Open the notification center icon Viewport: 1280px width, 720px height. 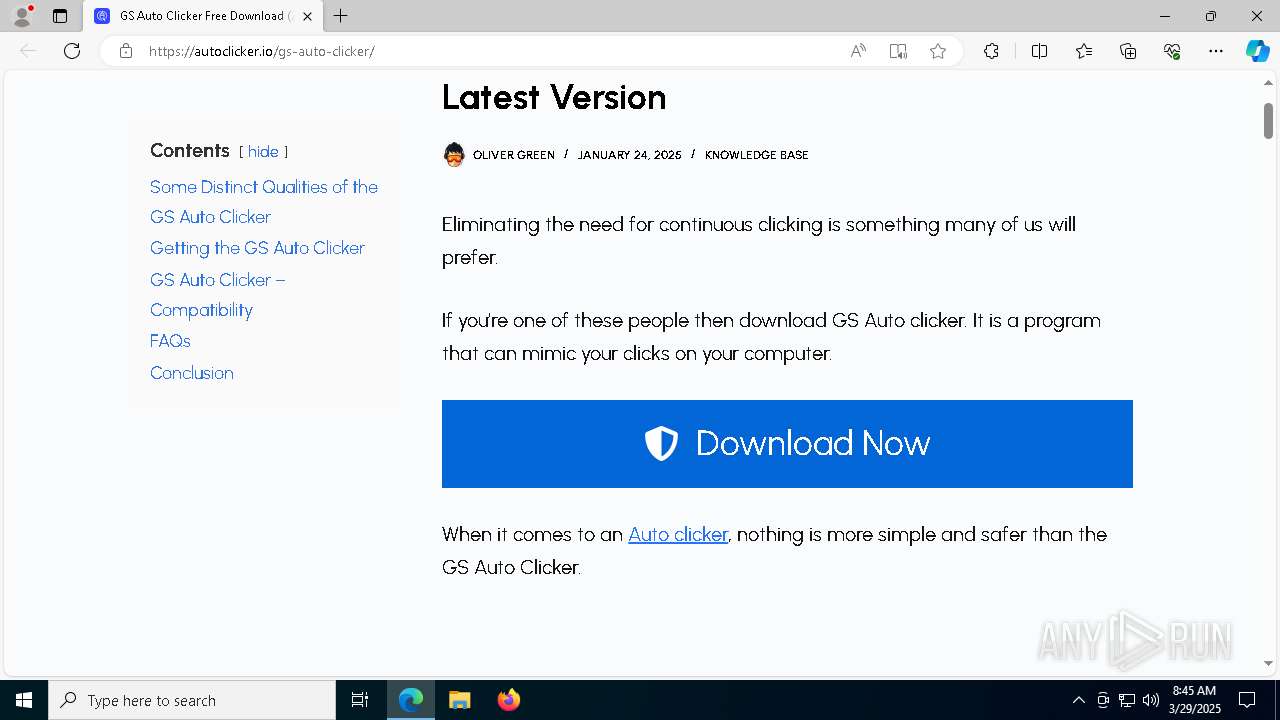click(1247, 700)
